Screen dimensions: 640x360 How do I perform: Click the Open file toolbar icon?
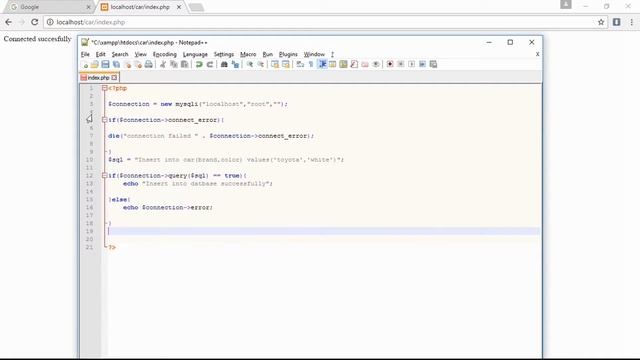click(x=95, y=64)
